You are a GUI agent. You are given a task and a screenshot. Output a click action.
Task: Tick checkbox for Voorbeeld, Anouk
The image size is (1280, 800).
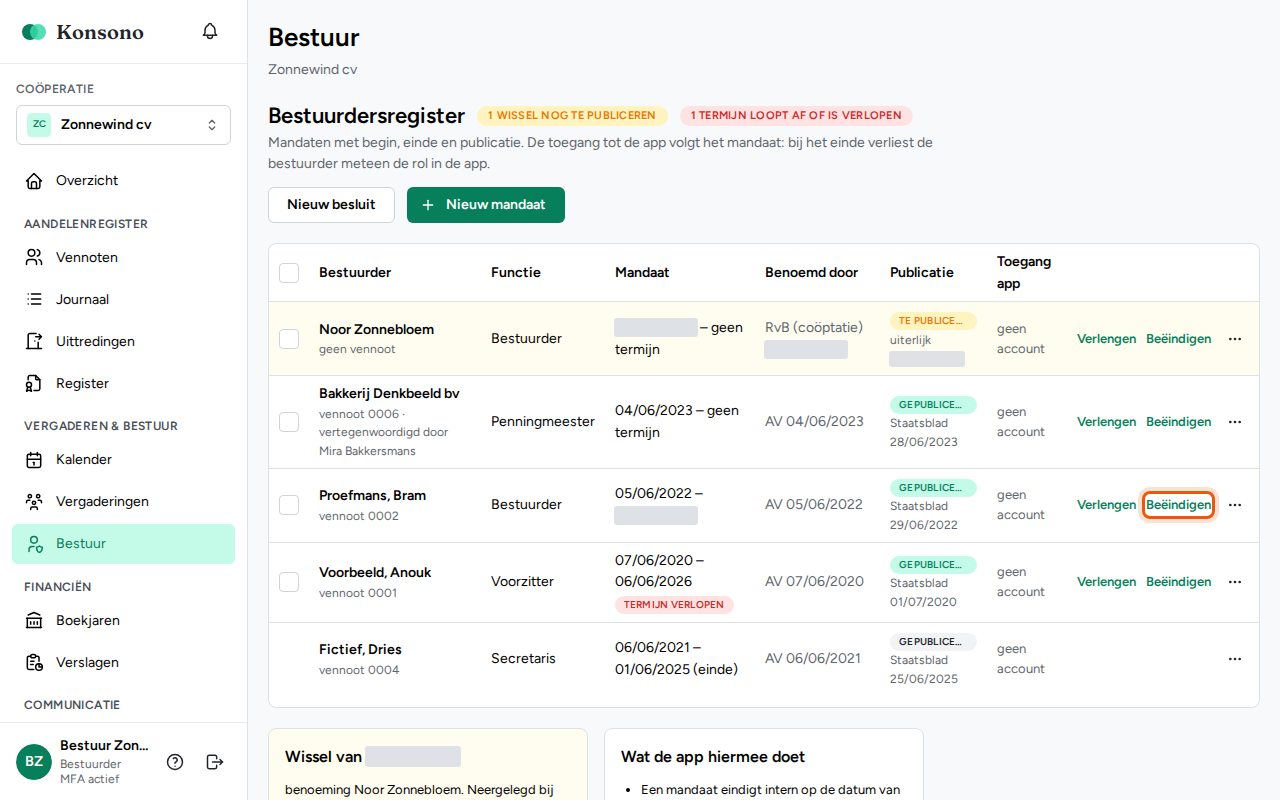289,582
